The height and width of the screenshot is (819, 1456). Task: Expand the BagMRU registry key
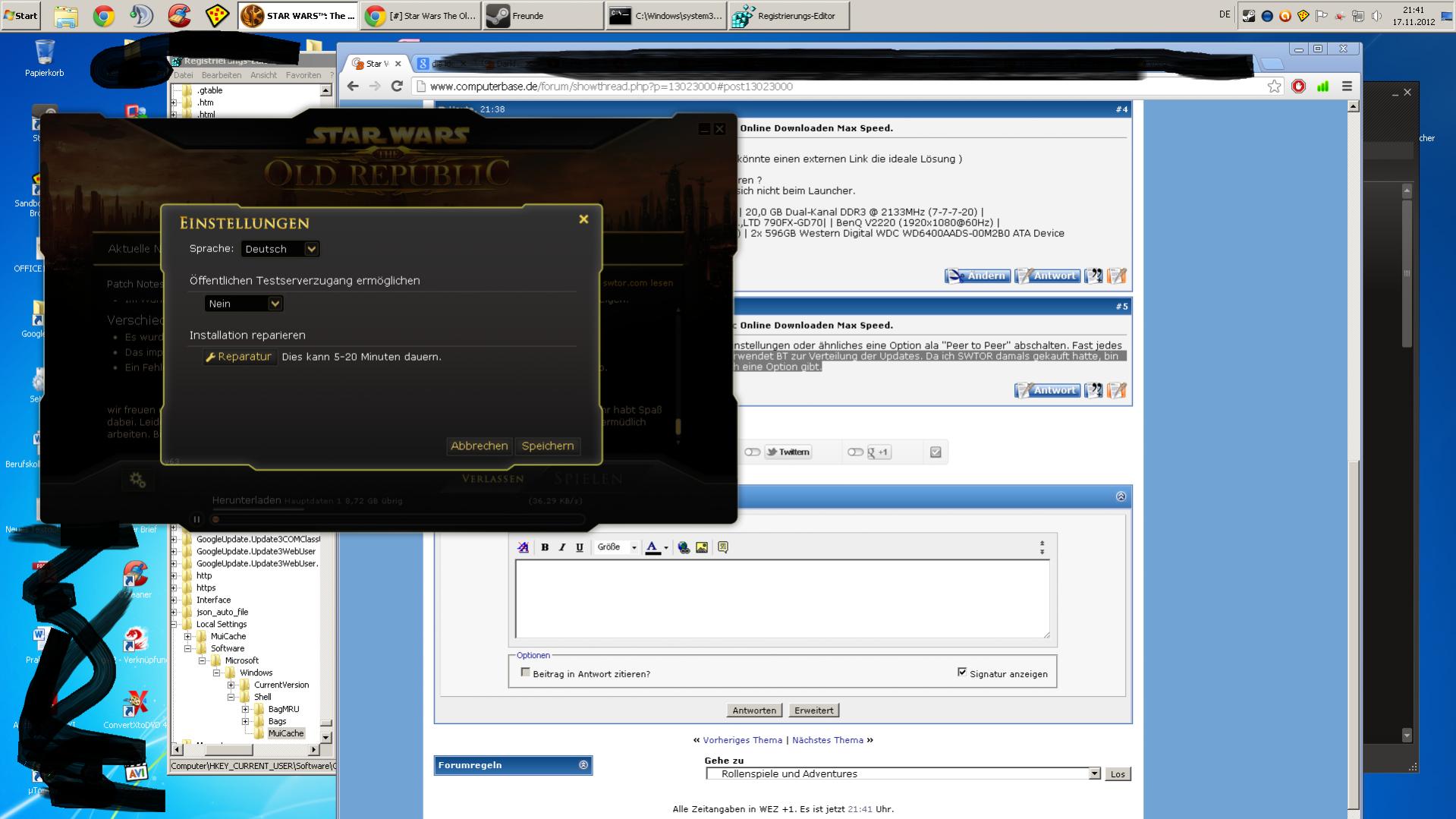click(x=245, y=710)
